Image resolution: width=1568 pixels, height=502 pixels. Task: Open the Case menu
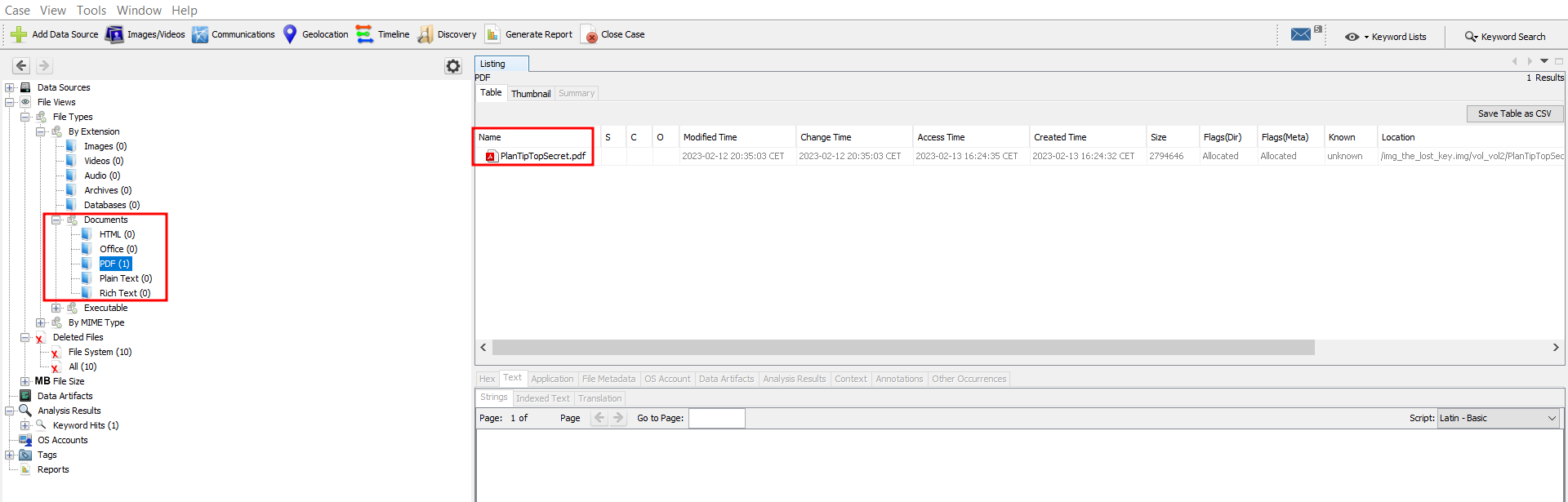click(x=18, y=10)
